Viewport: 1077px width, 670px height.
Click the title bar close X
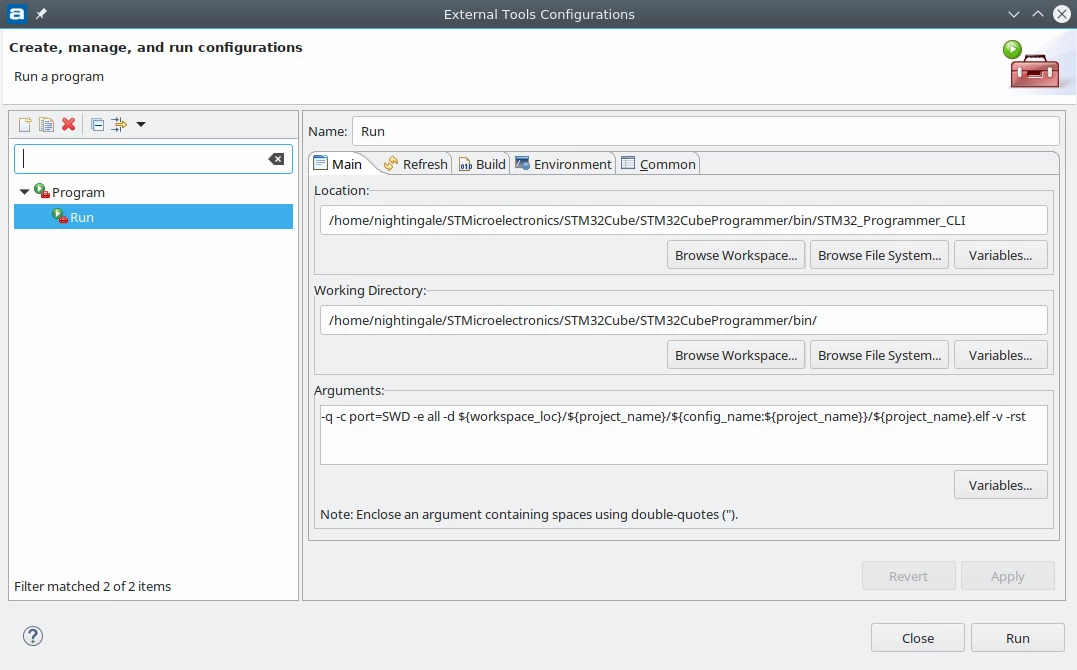pyautogui.click(x=1062, y=14)
